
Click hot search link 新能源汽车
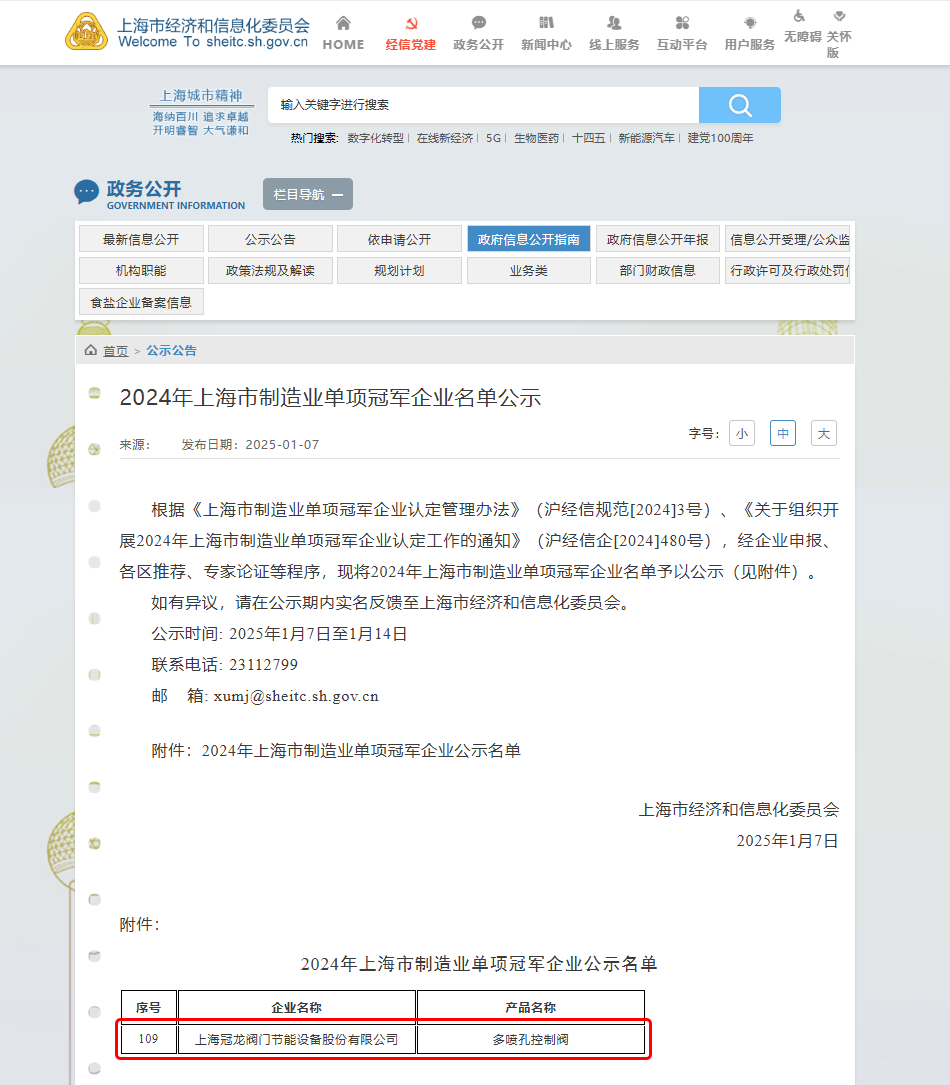tap(646, 138)
